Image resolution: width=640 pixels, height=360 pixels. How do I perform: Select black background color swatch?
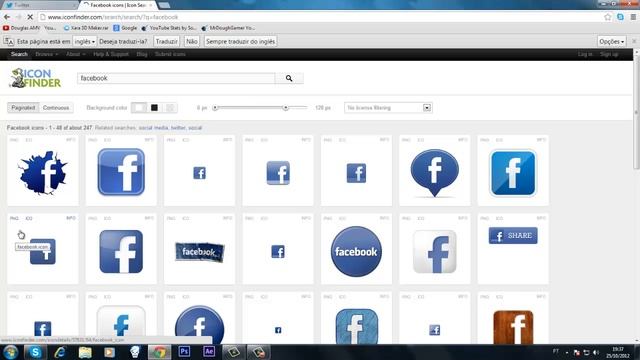click(154, 108)
